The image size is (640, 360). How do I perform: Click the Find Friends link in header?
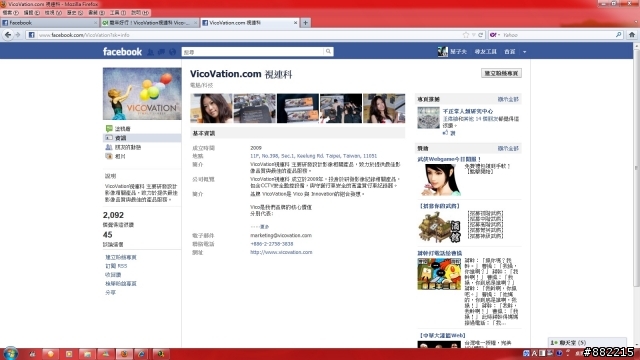tap(485, 52)
